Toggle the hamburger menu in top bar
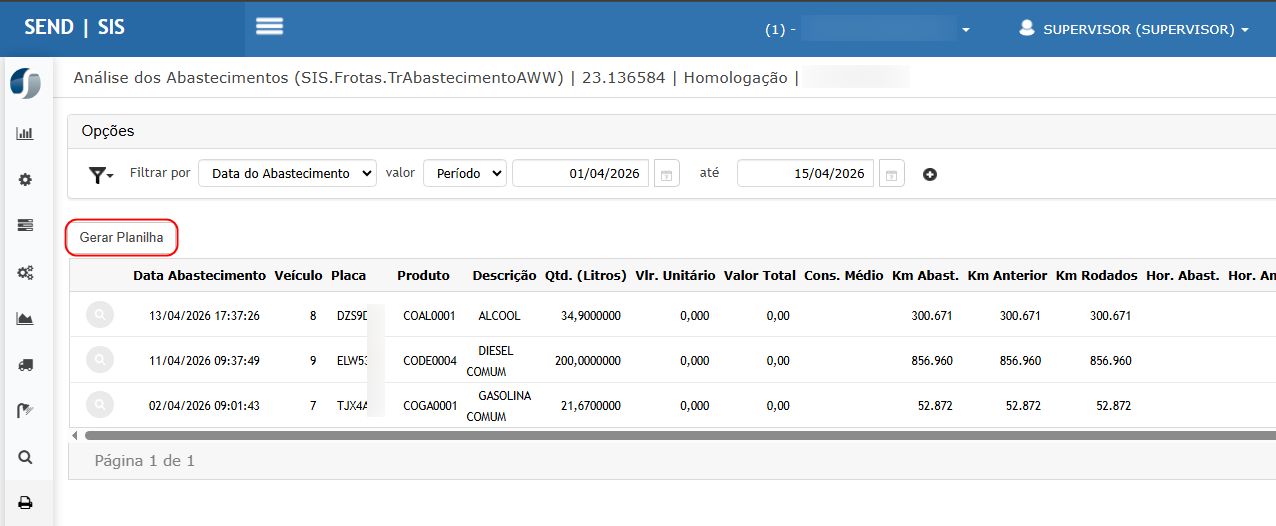Screen dimensions: 1276x526 [x=270, y=27]
